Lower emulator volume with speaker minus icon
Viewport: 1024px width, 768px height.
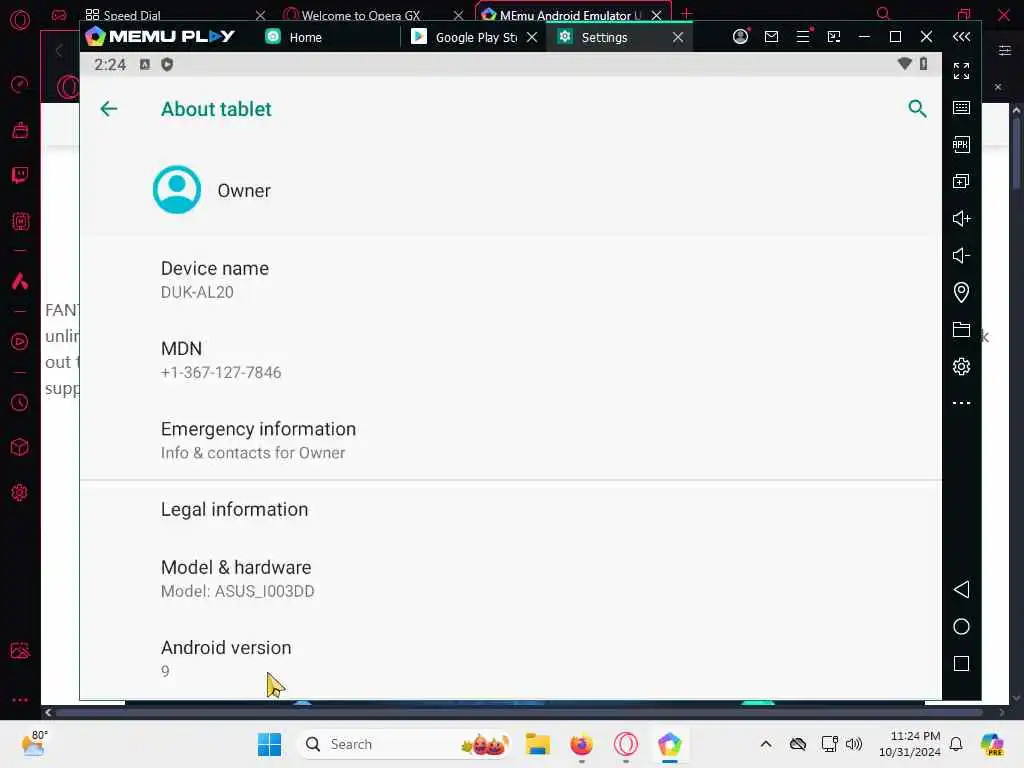961,255
